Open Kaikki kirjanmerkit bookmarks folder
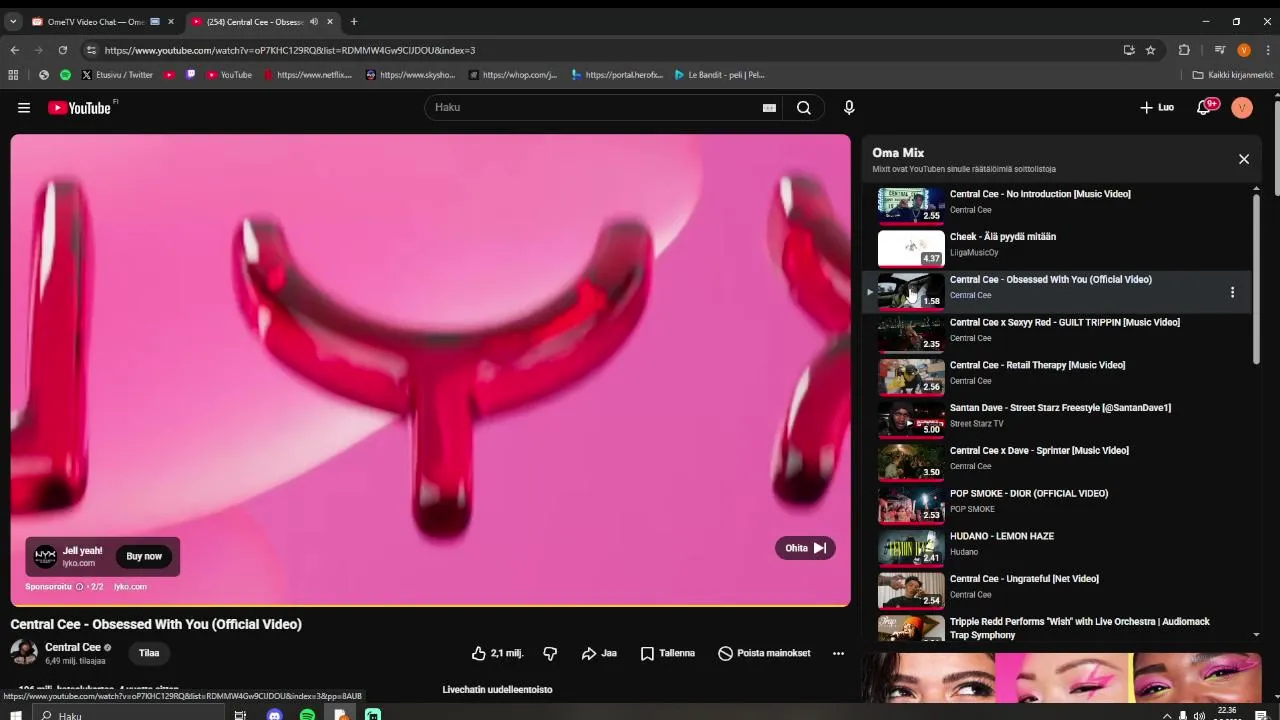The width and height of the screenshot is (1280, 720). (x=1233, y=75)
